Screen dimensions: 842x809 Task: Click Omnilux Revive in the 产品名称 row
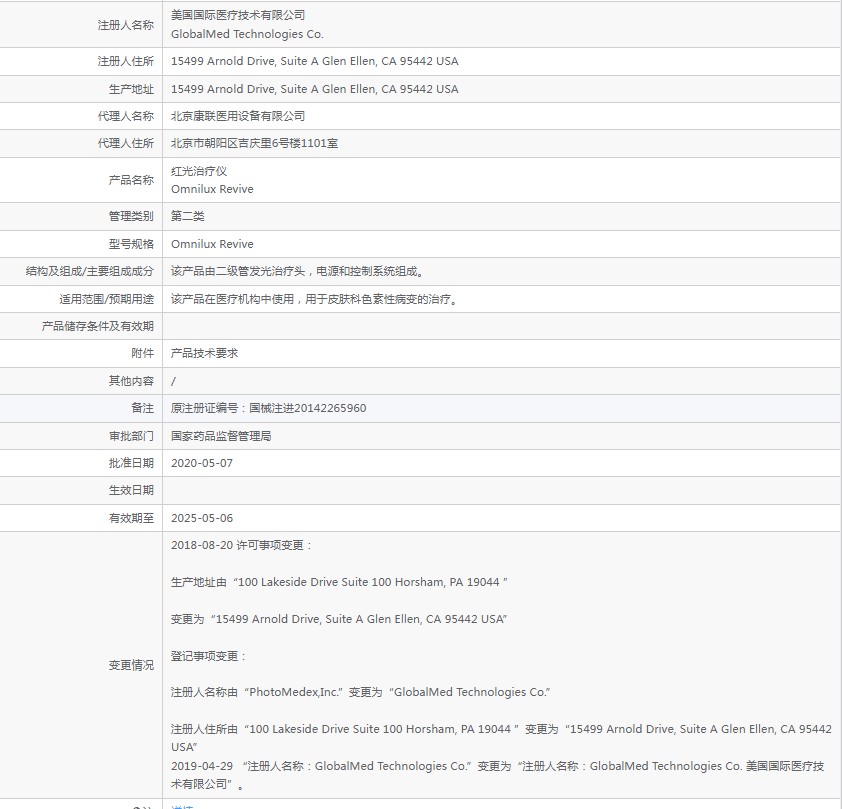pos(212,189)
